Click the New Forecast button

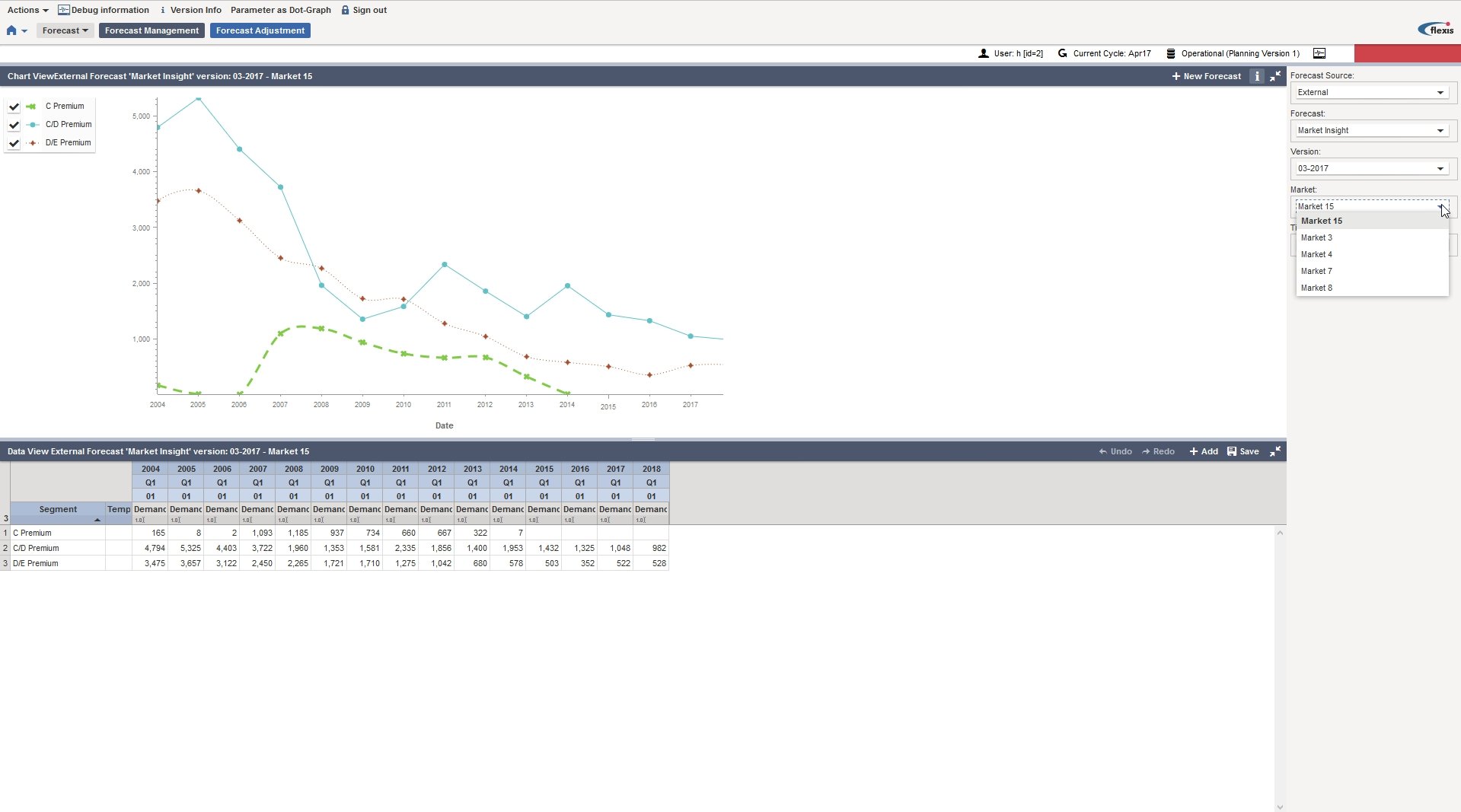1207,76
